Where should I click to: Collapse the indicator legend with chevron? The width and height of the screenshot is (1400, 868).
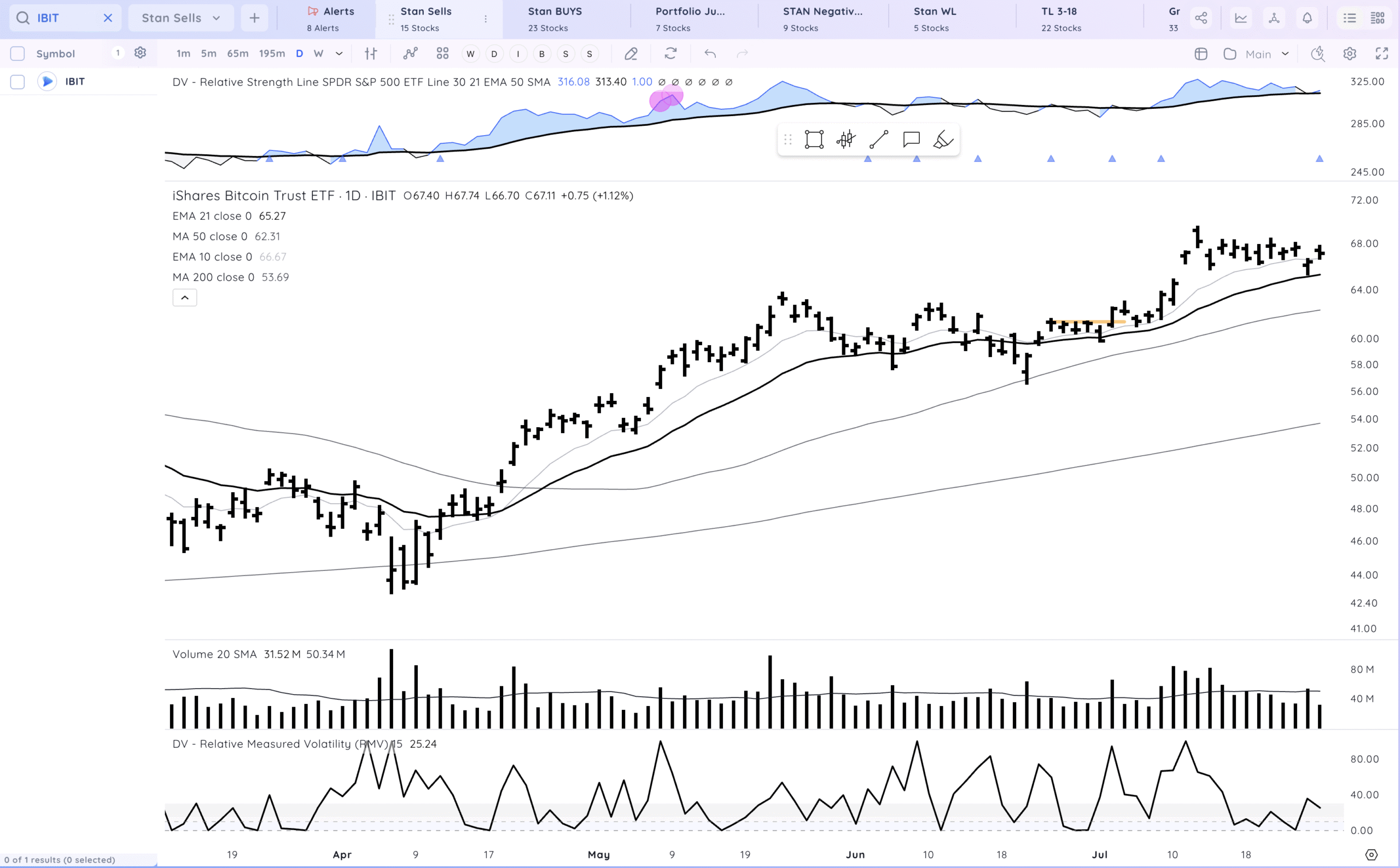click(x=185, y=298)
